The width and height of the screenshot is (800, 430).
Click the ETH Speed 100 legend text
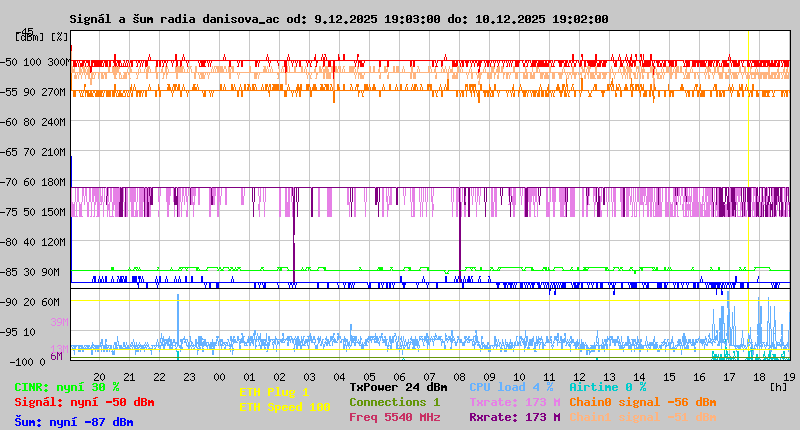pyautogui.click(x=284, y=407)
